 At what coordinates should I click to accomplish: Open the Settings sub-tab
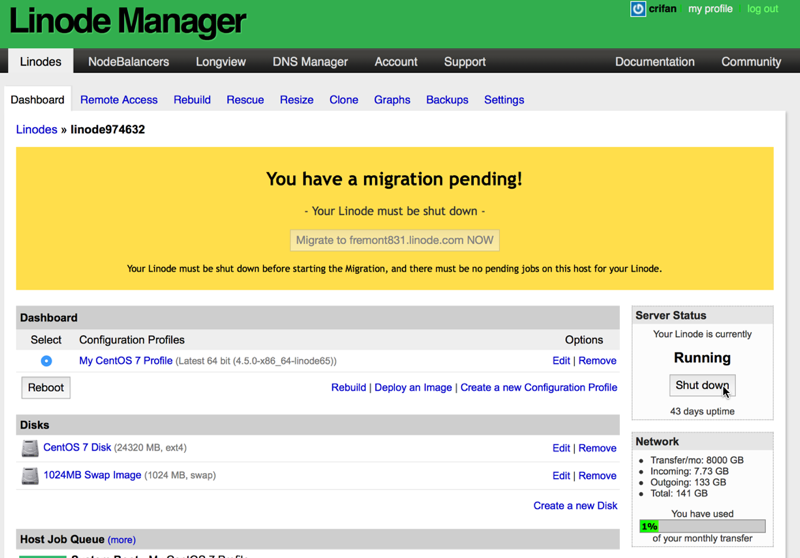pyautogui.click(x=504, y=100)
